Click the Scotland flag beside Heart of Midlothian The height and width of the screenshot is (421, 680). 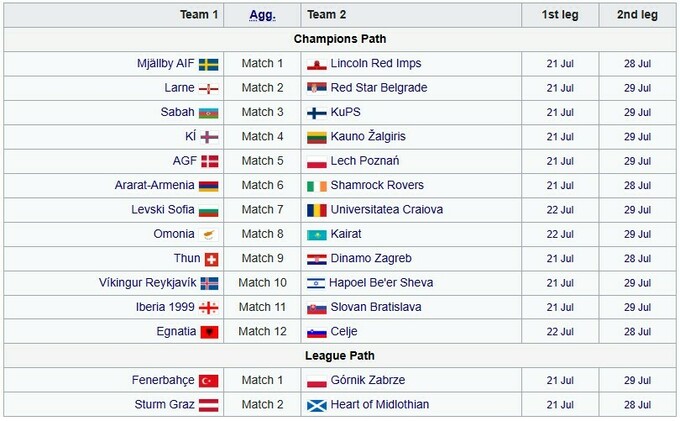pos(317,405)
